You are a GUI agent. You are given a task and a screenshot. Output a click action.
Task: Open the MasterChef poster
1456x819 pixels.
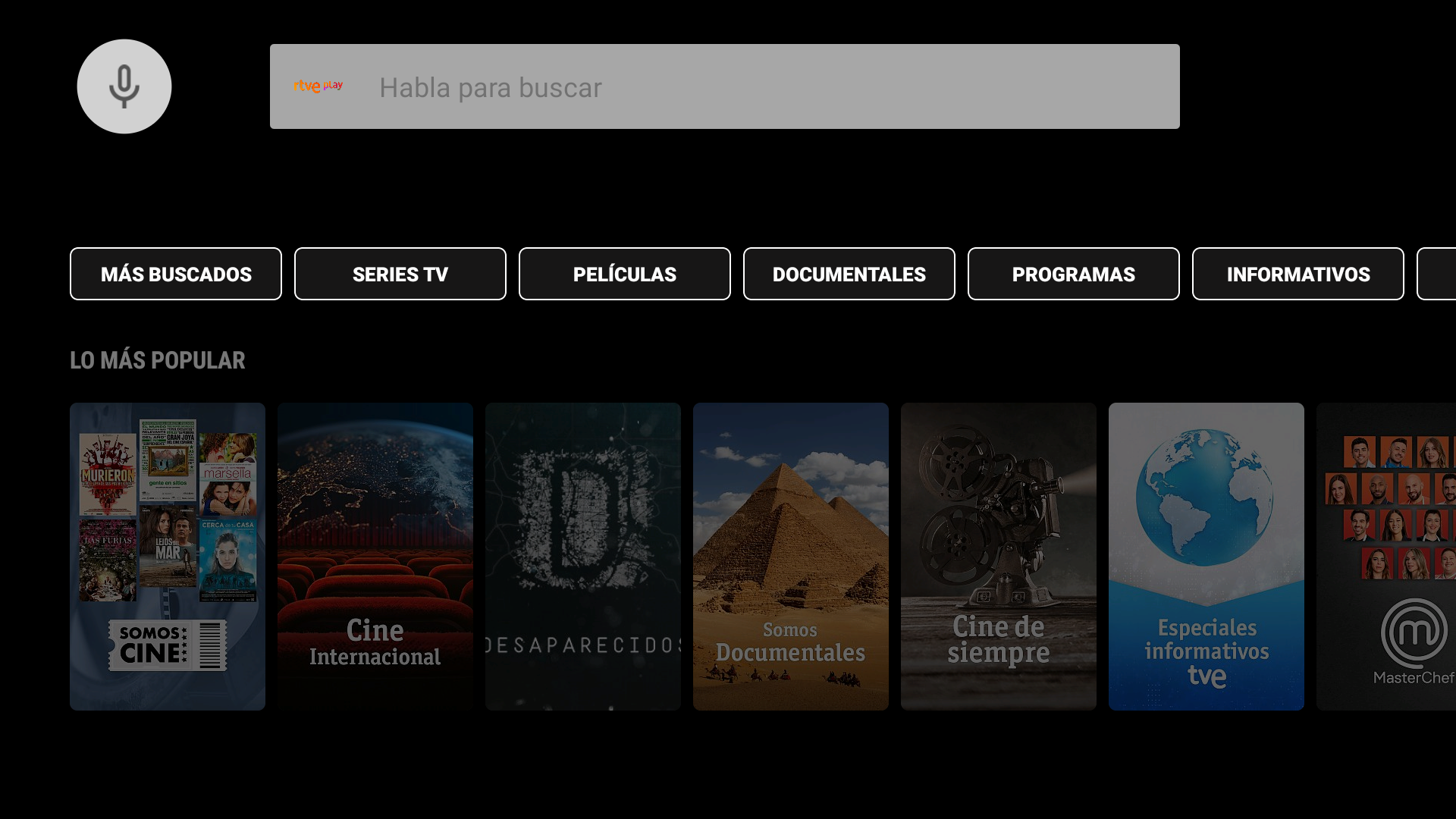pos(1386,557)
